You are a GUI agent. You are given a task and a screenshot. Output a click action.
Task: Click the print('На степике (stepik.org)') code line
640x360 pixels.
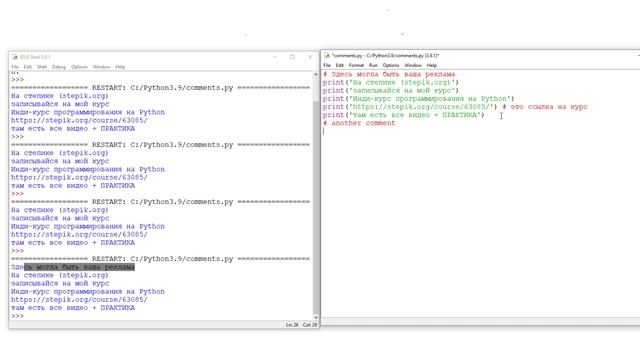tap(391, 82)
